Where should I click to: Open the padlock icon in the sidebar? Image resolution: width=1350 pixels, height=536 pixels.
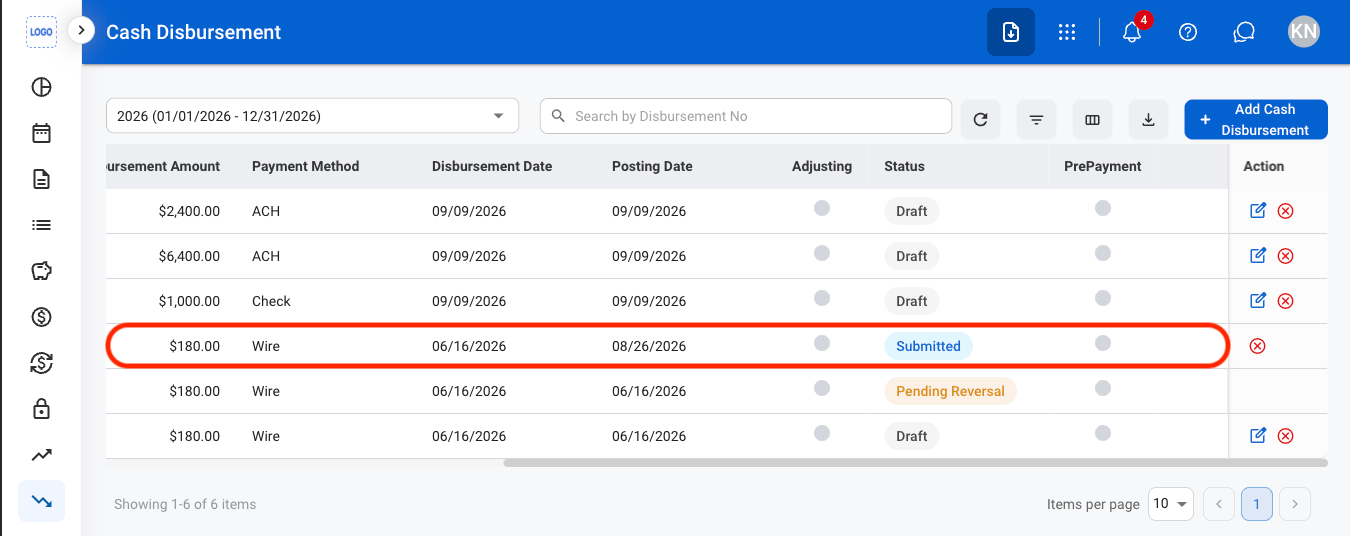(x=41, y=409)
